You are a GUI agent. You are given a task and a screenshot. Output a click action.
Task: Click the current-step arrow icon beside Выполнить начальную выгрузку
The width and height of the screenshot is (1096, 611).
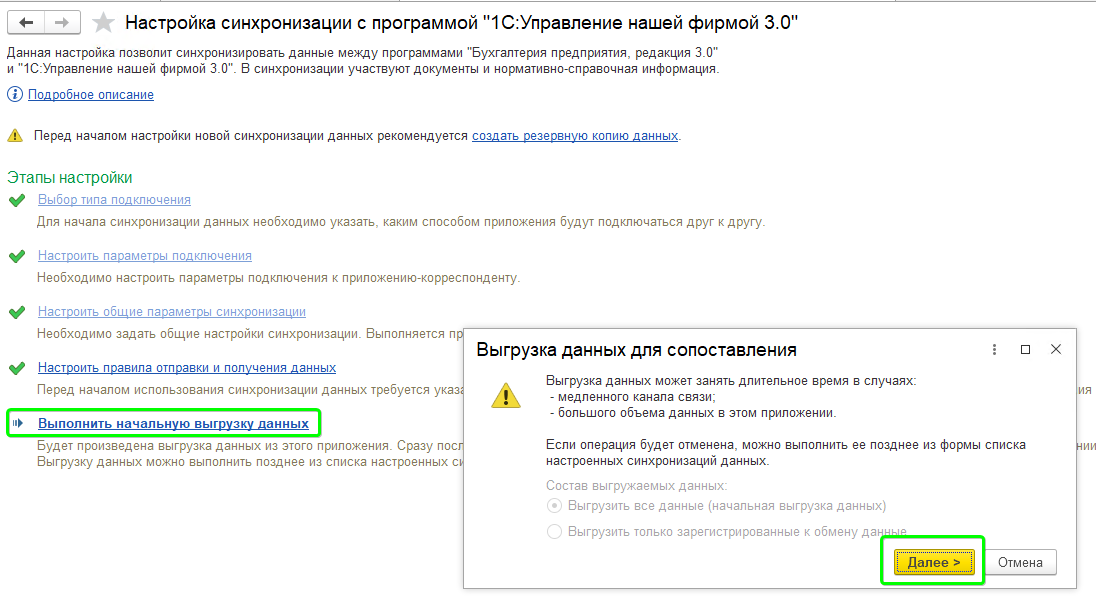pyautogui.click(x=17, y=423)
